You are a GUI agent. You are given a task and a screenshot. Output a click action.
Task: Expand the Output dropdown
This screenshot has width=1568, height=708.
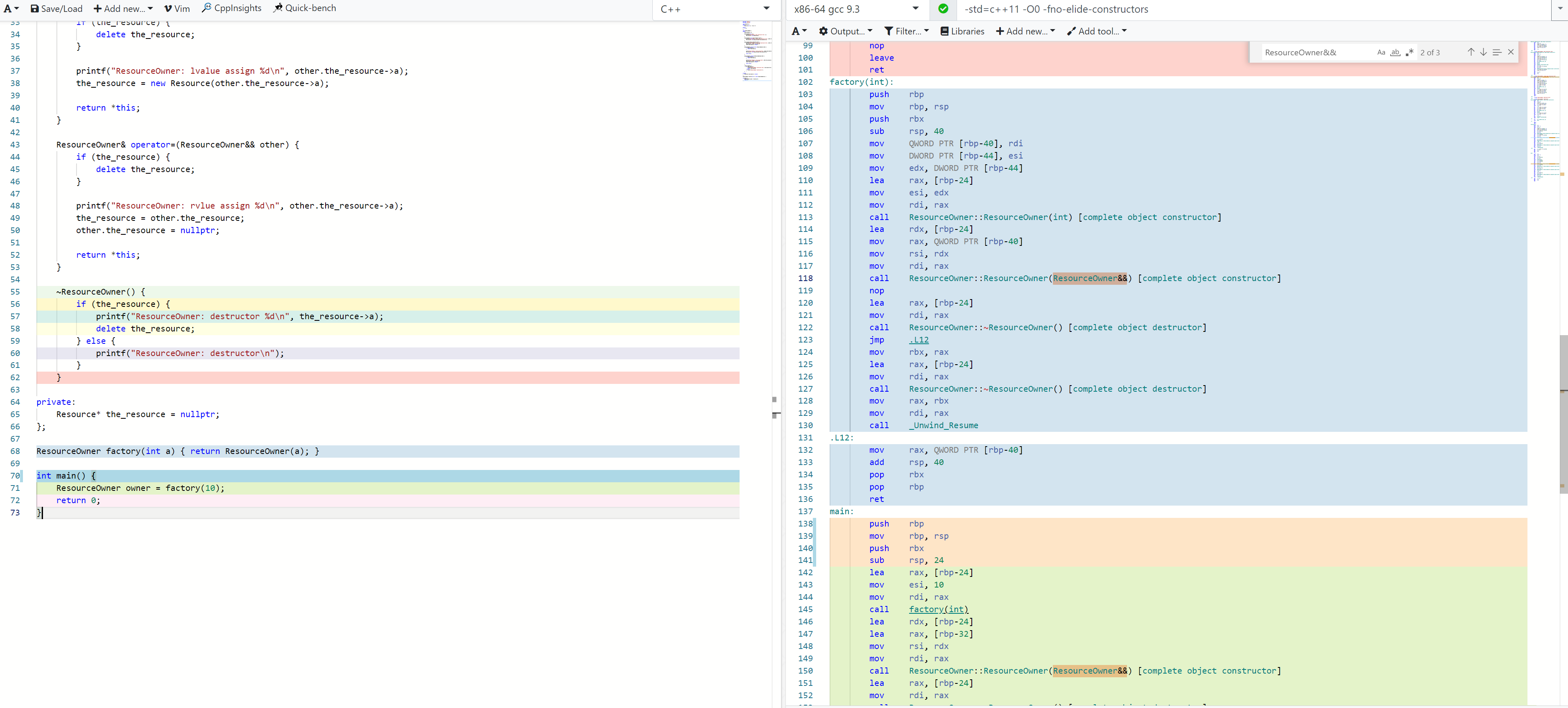846,31
